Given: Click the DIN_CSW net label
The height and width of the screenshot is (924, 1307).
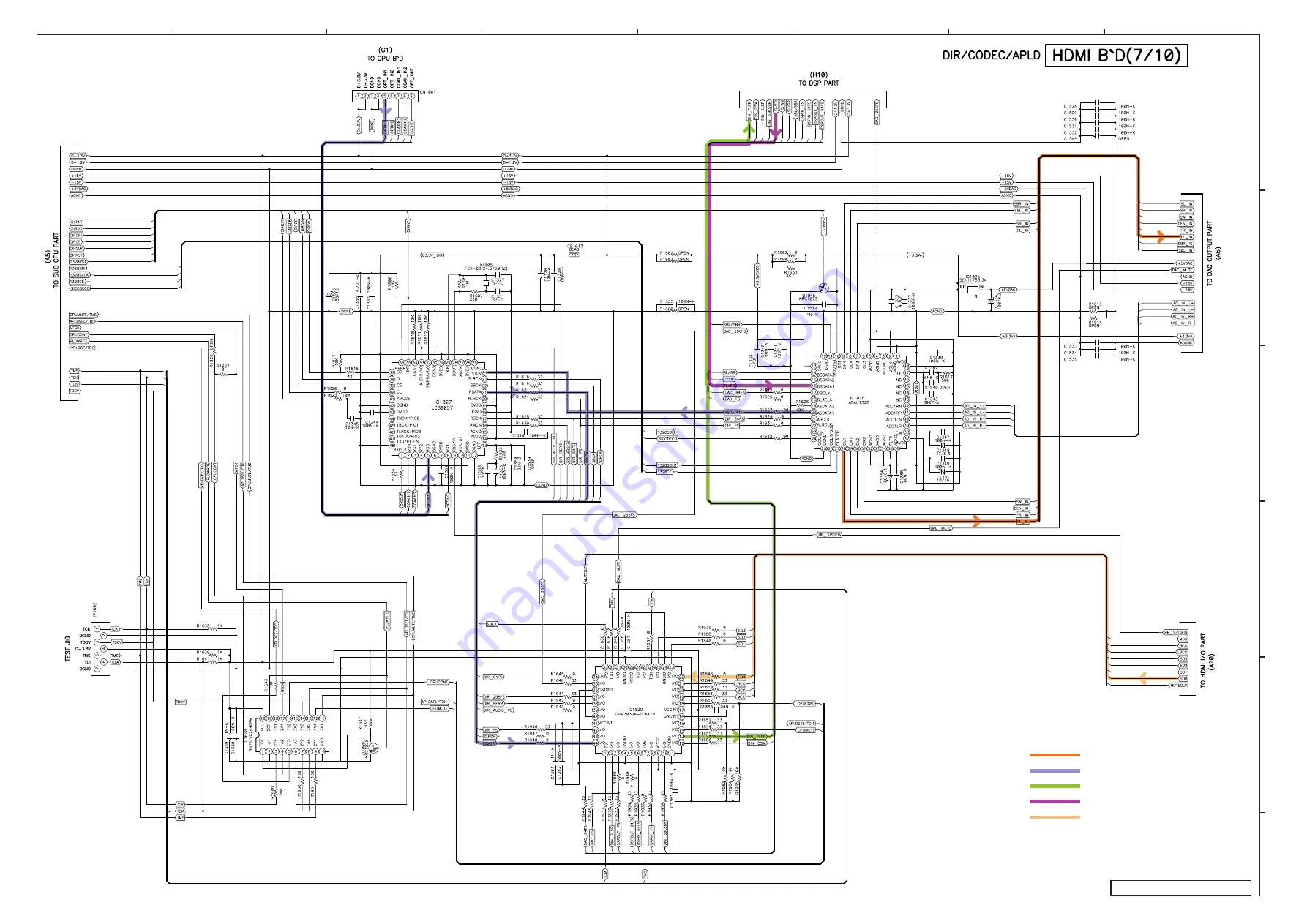Looking at the screenshot, I should coord(757,743).
